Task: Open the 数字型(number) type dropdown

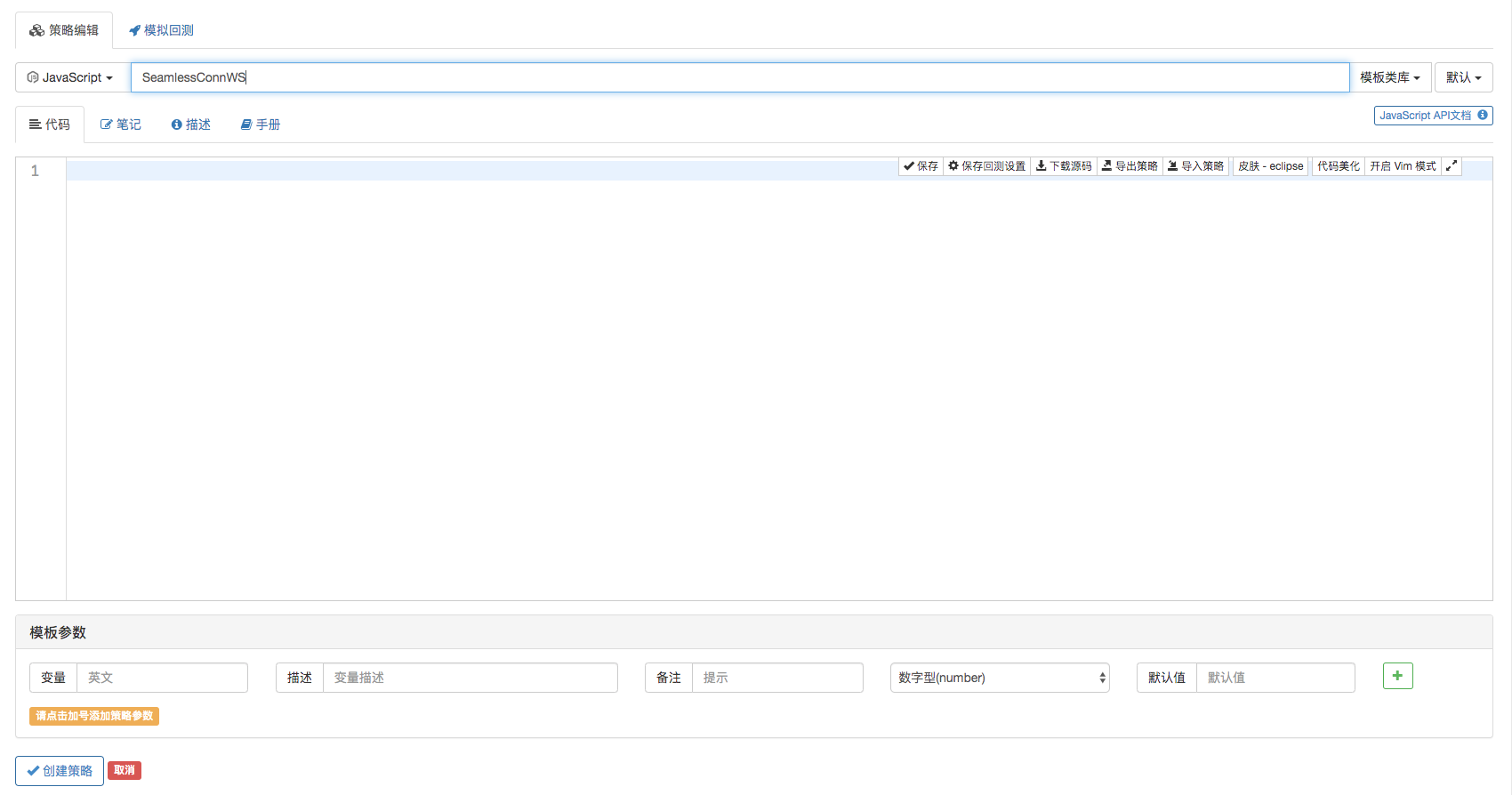Action: coord(1000,678)
